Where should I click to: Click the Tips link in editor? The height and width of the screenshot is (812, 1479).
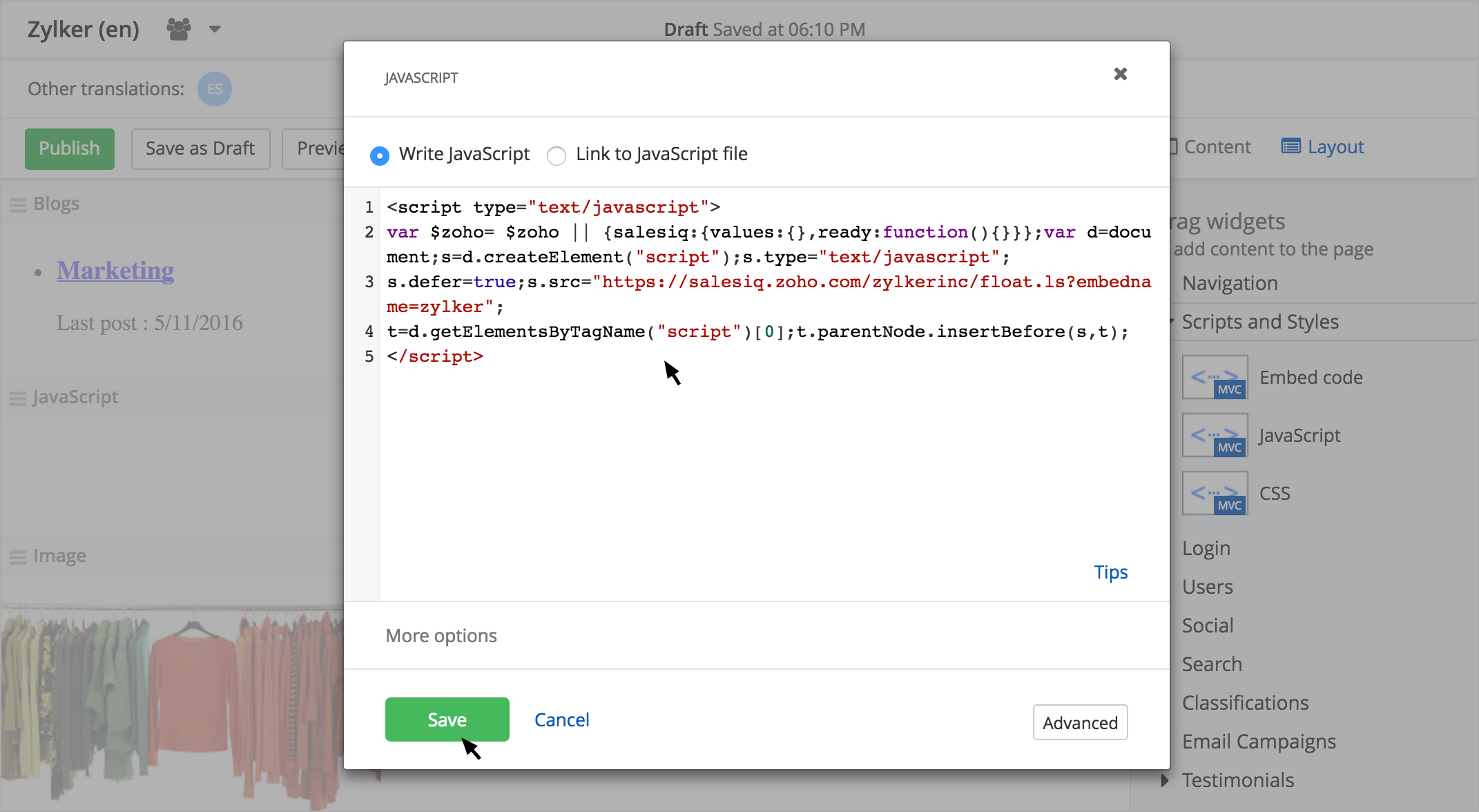(x=1110, y=572)
